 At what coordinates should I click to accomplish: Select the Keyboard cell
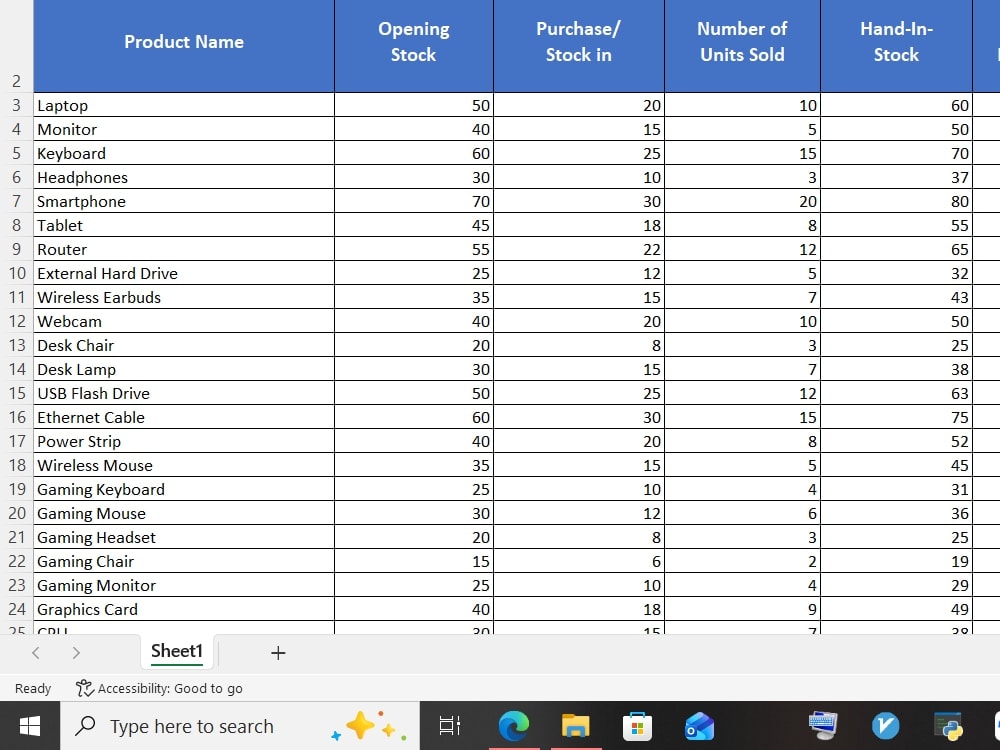[184, 153]
